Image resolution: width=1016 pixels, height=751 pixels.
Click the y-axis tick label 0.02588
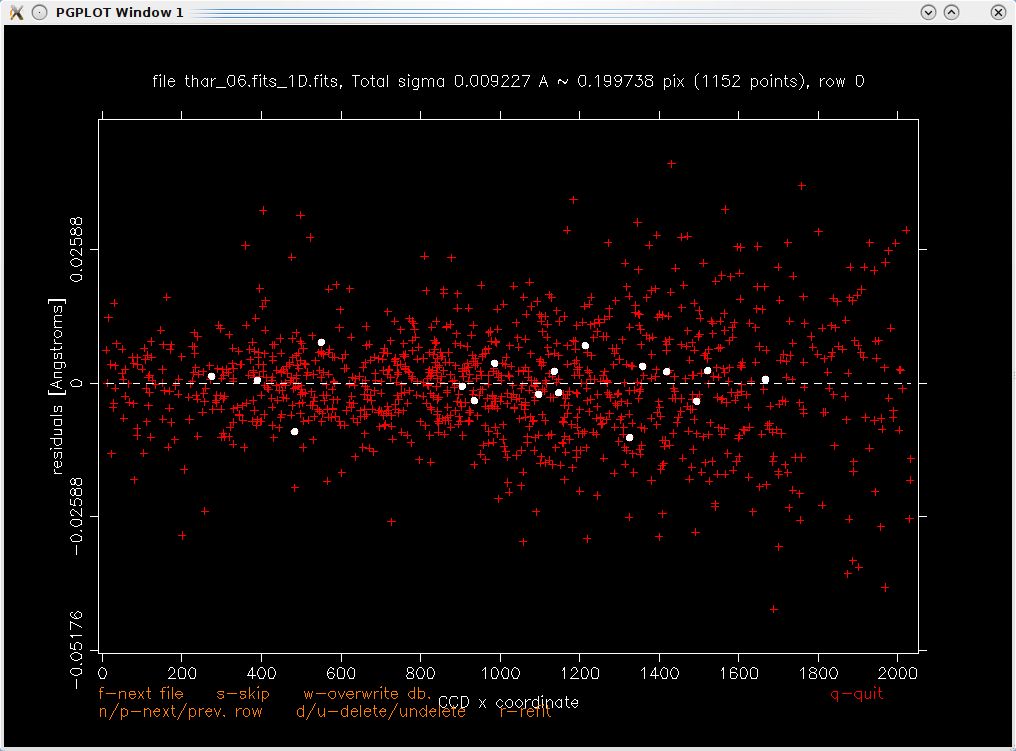tap(76, 249)
